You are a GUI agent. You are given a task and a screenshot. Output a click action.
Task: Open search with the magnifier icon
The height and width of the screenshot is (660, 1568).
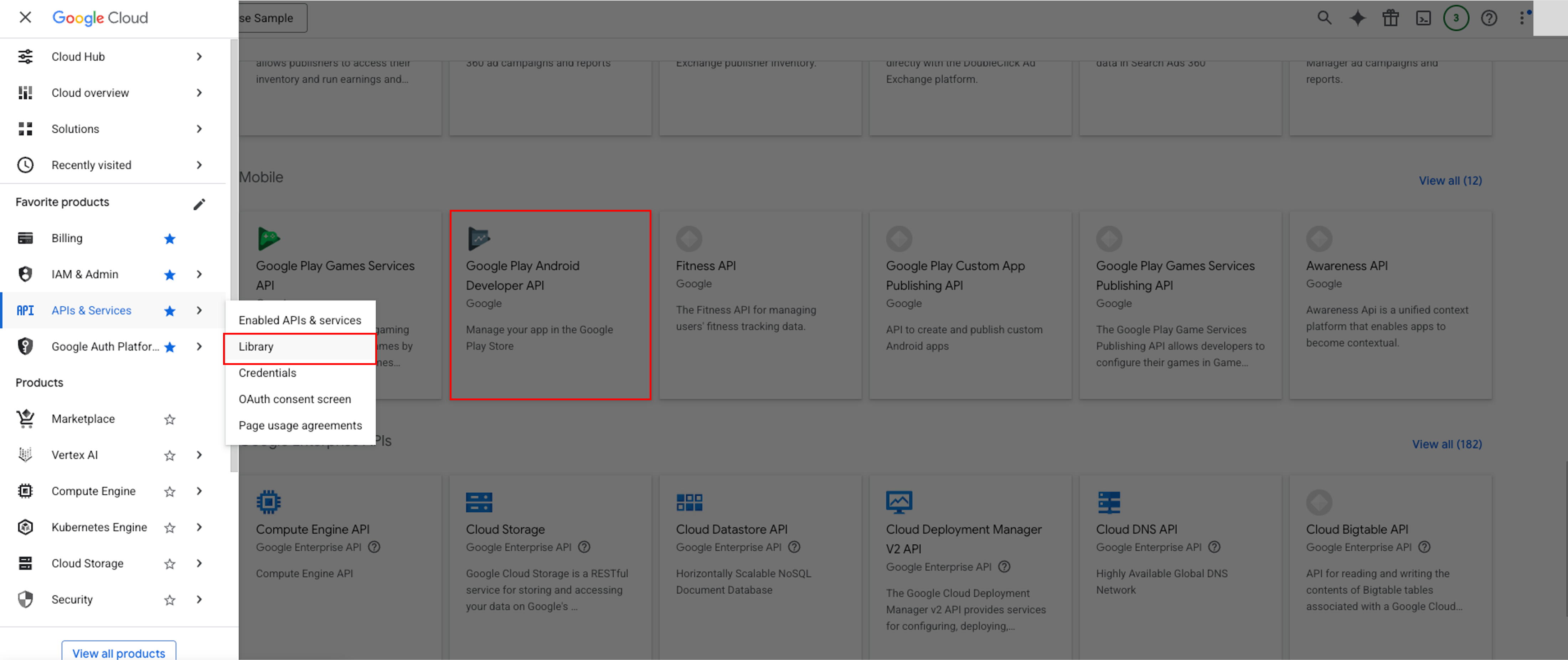pos(1324,18)
